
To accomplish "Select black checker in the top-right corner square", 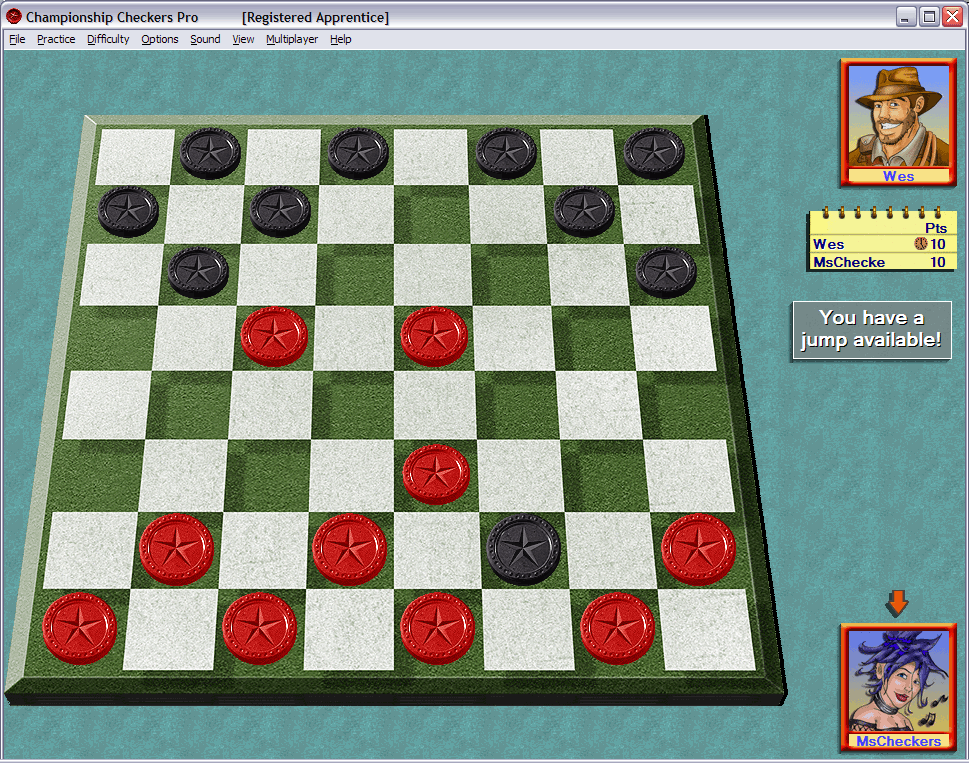I will [654, 153].
